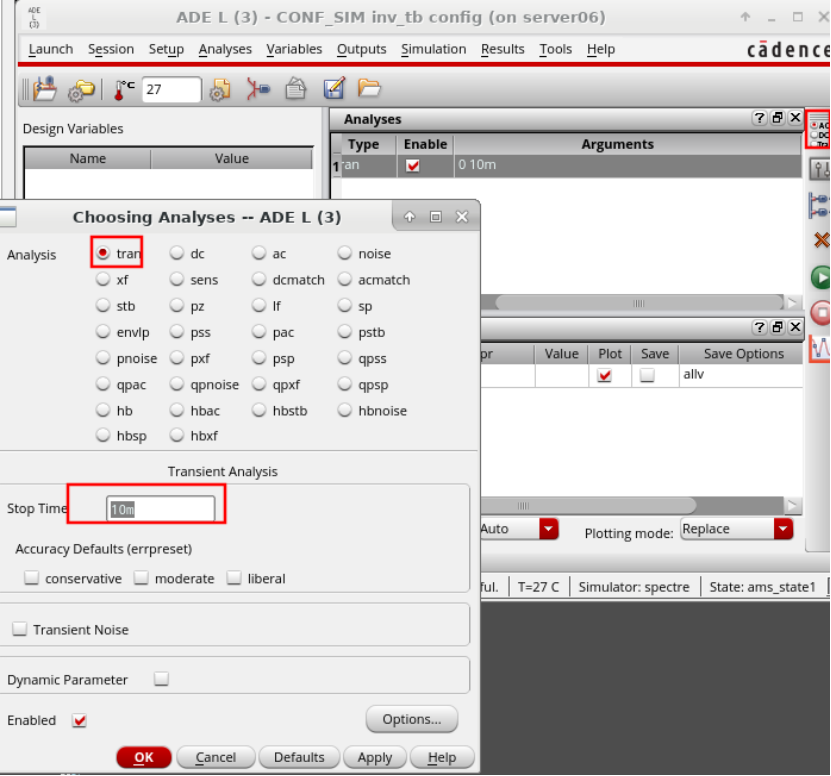Click the thermometer temperature icon

pyautogui.click(x=123, y=90)
